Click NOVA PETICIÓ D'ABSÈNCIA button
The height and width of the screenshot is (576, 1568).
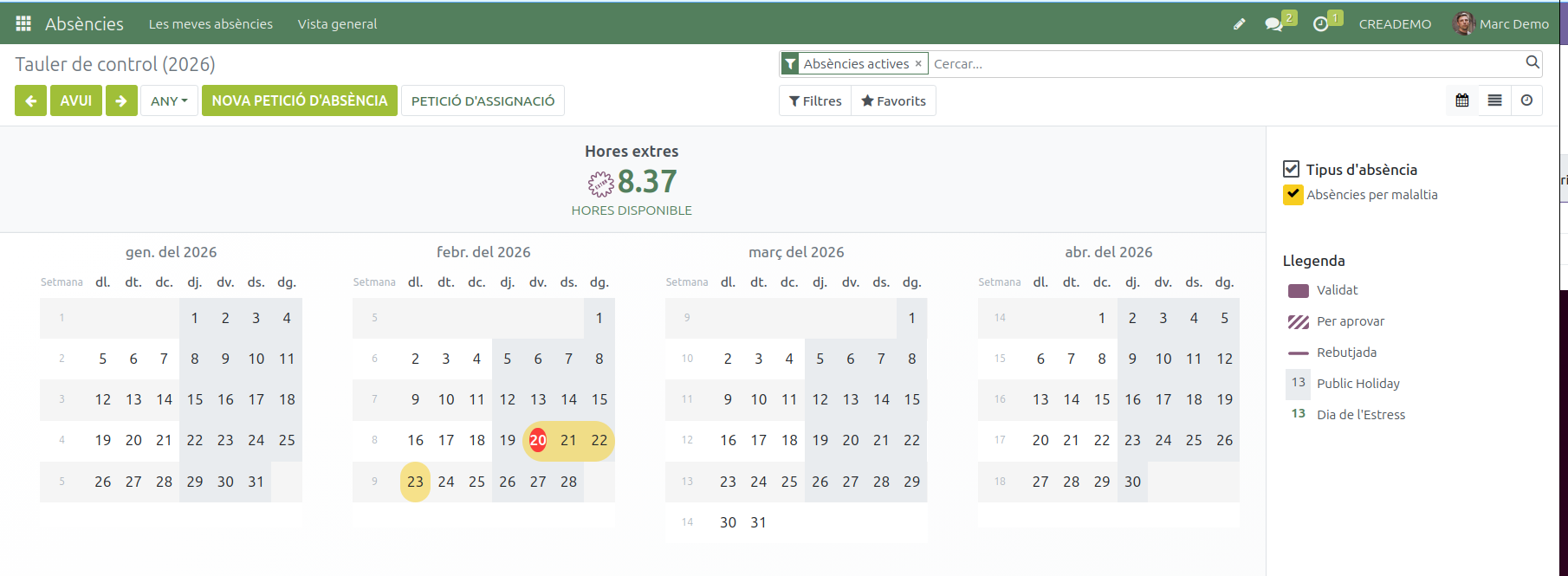(300, 100)
